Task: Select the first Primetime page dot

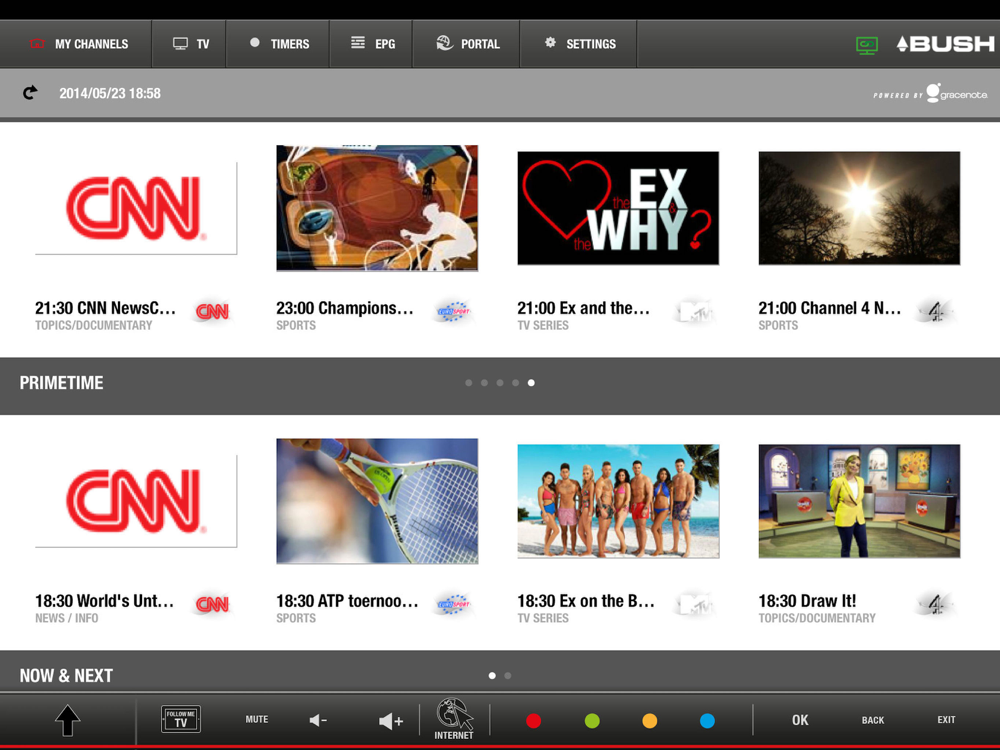Action: coord(468,383)
